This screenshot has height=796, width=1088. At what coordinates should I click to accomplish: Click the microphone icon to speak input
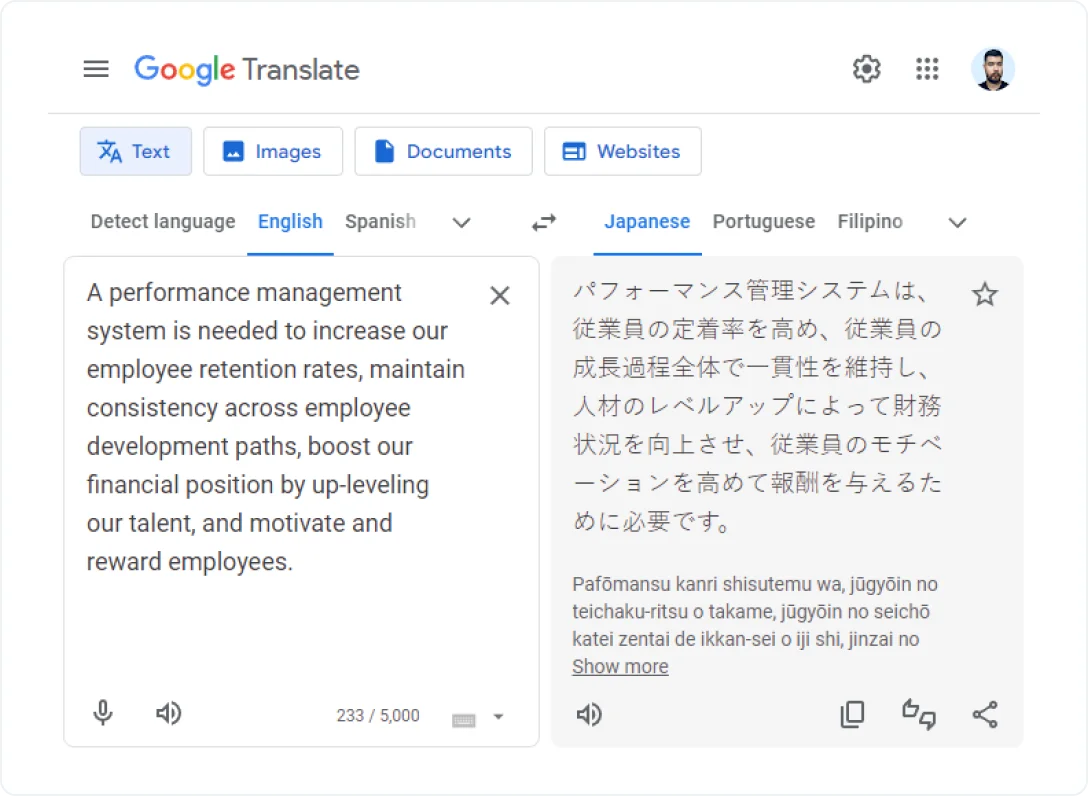[102, 713]
